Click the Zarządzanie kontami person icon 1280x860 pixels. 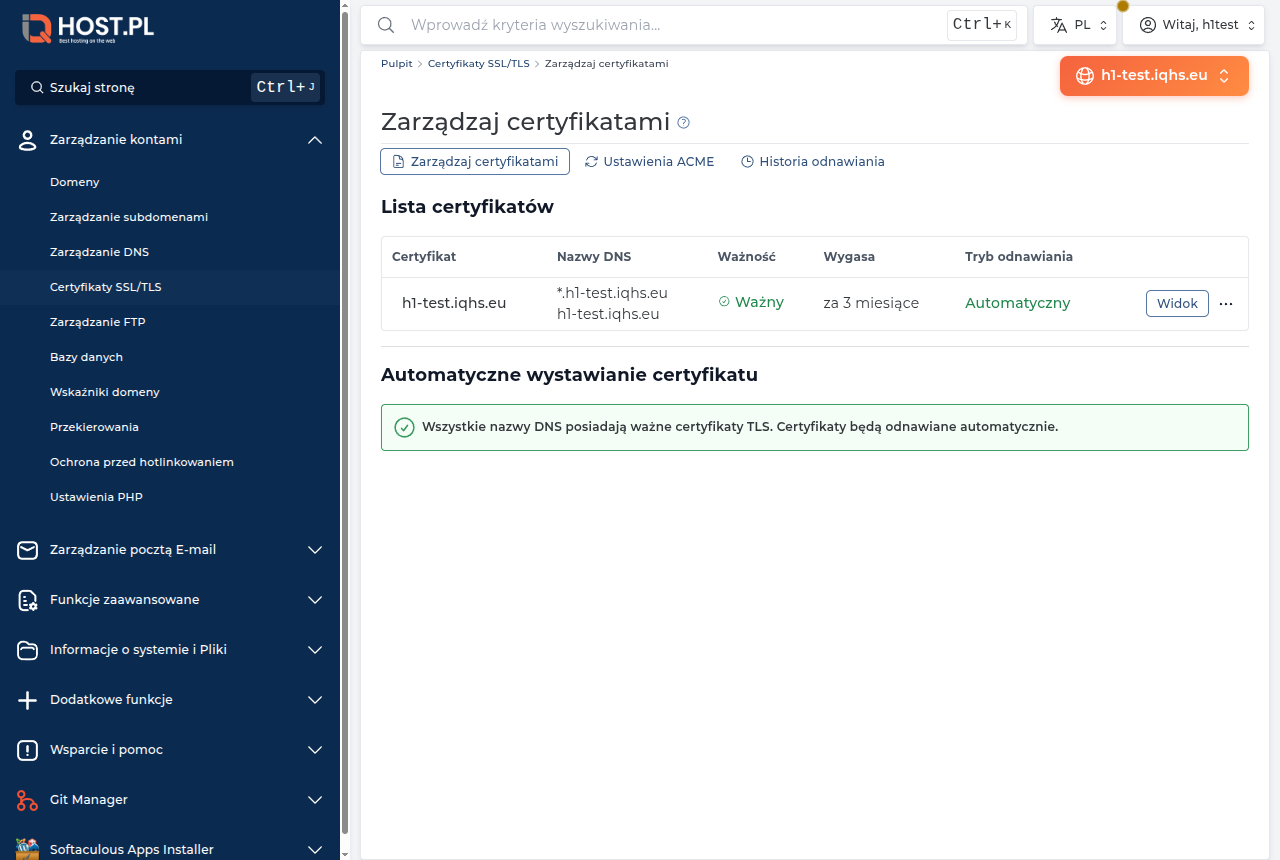pos(28,140)
